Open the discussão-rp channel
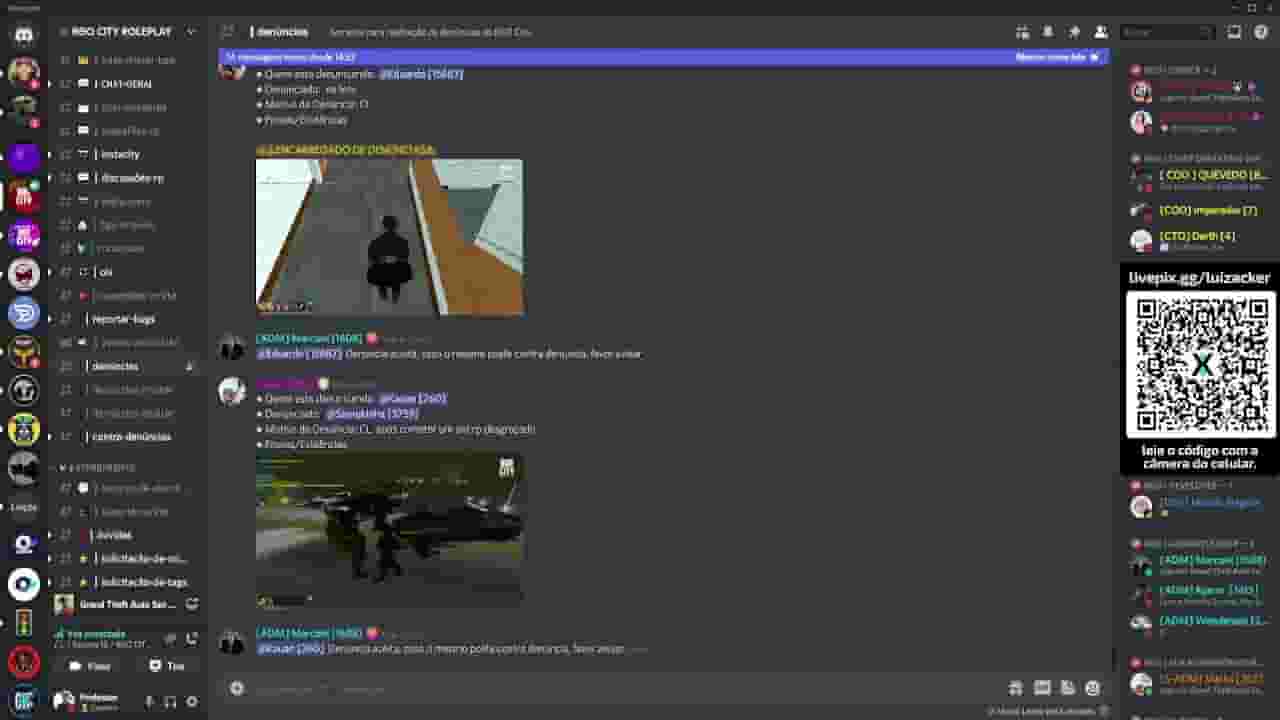Screen dimensions: 1280x720 [x=128, y=178]
